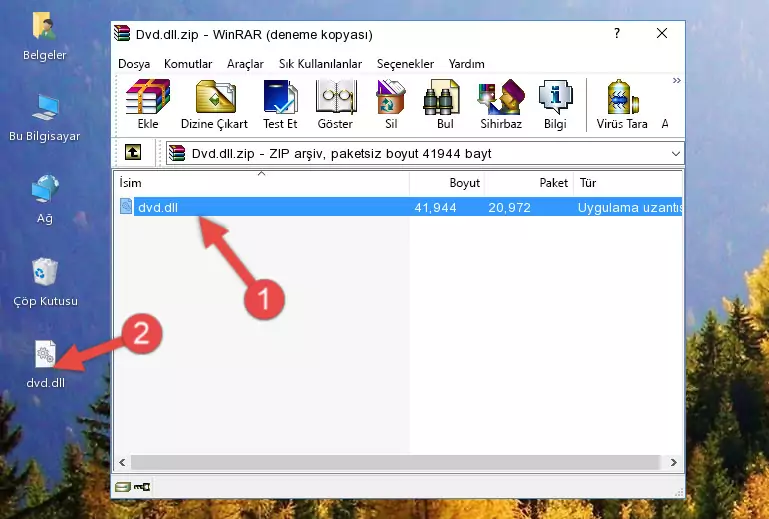Click scroll right arrow of file list

tap(673, 462)
